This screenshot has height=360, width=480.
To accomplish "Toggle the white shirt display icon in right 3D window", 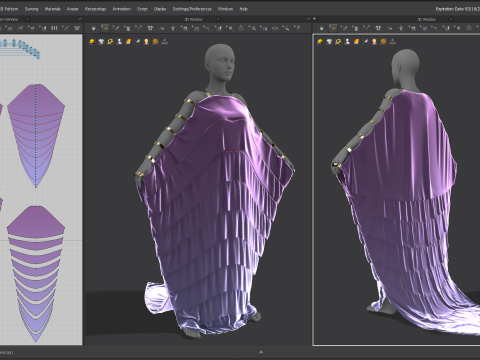I will (x=329, y=41).
